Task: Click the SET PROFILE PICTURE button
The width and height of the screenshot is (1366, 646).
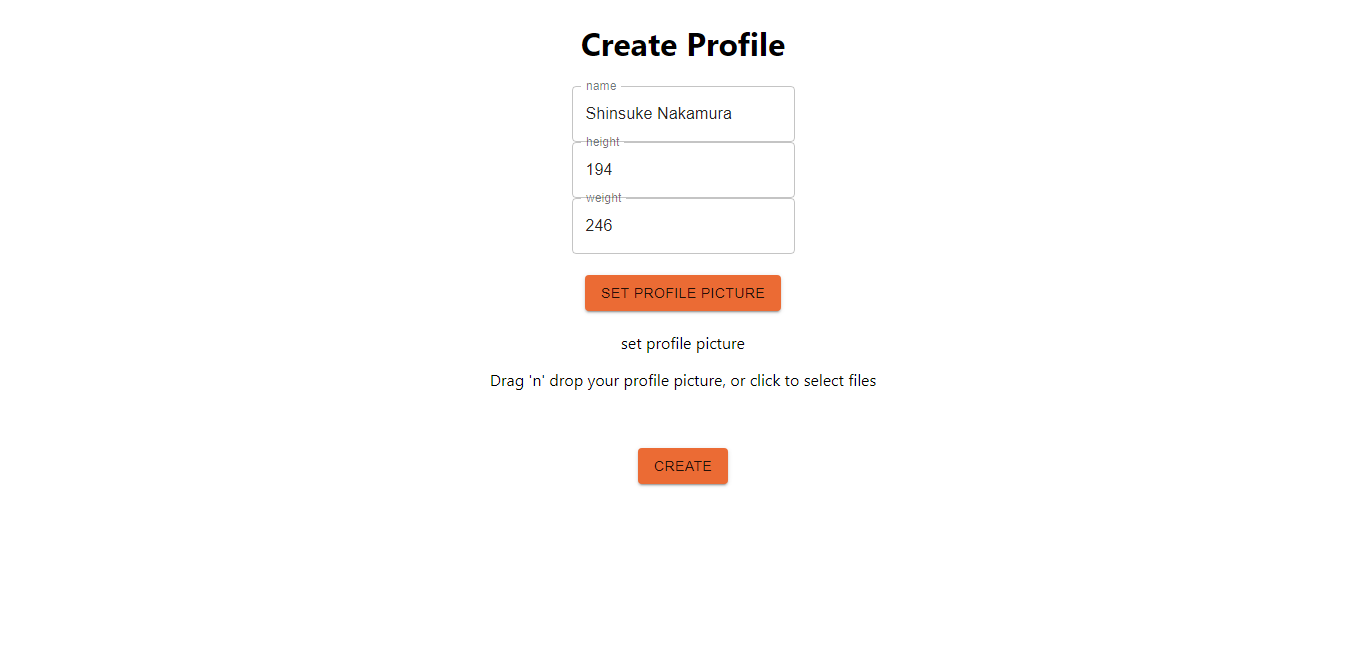Action: tap(683, 293)
